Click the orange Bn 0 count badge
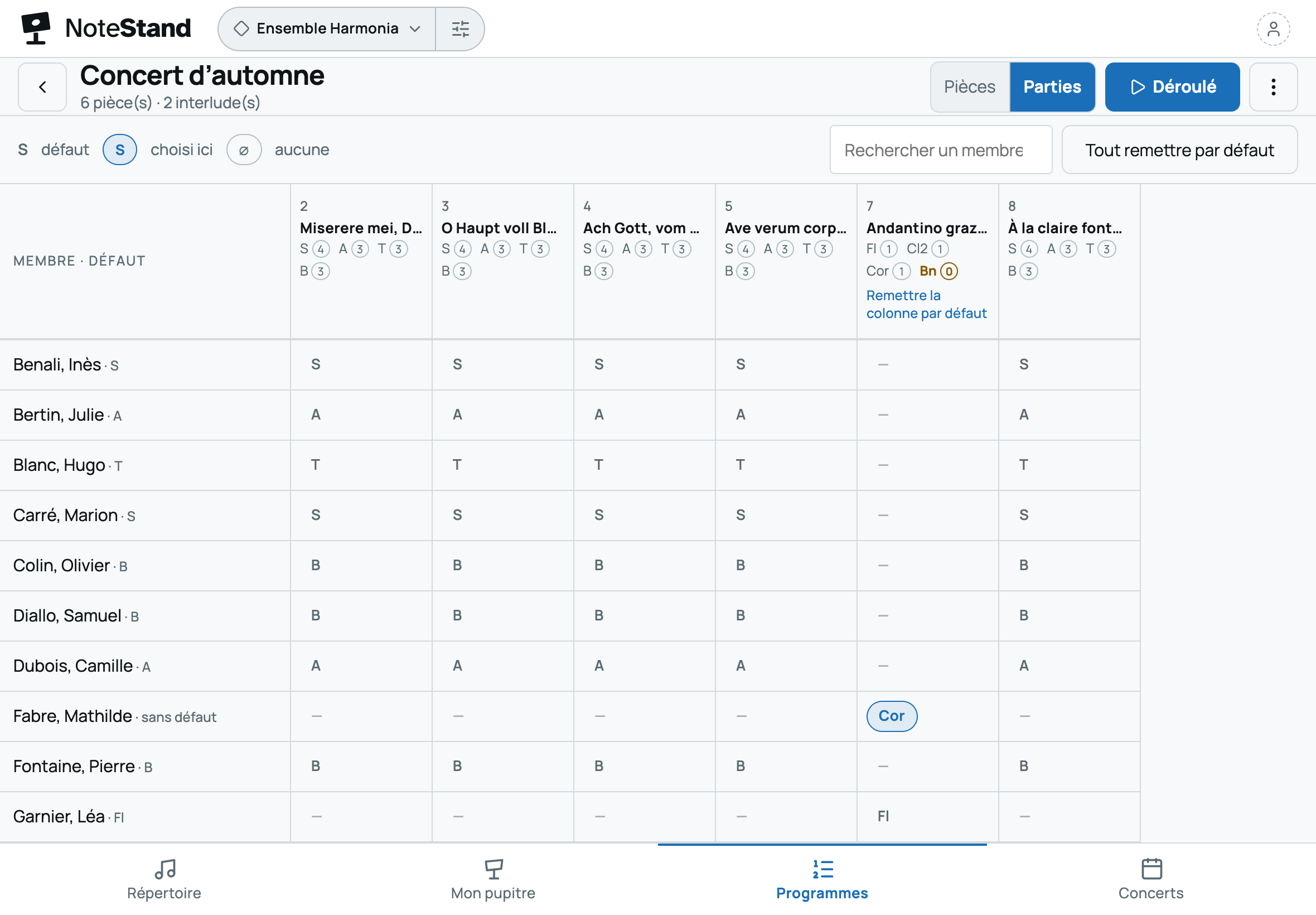The height and width of the screenshot is (915, 1316). tap(938, 271)
